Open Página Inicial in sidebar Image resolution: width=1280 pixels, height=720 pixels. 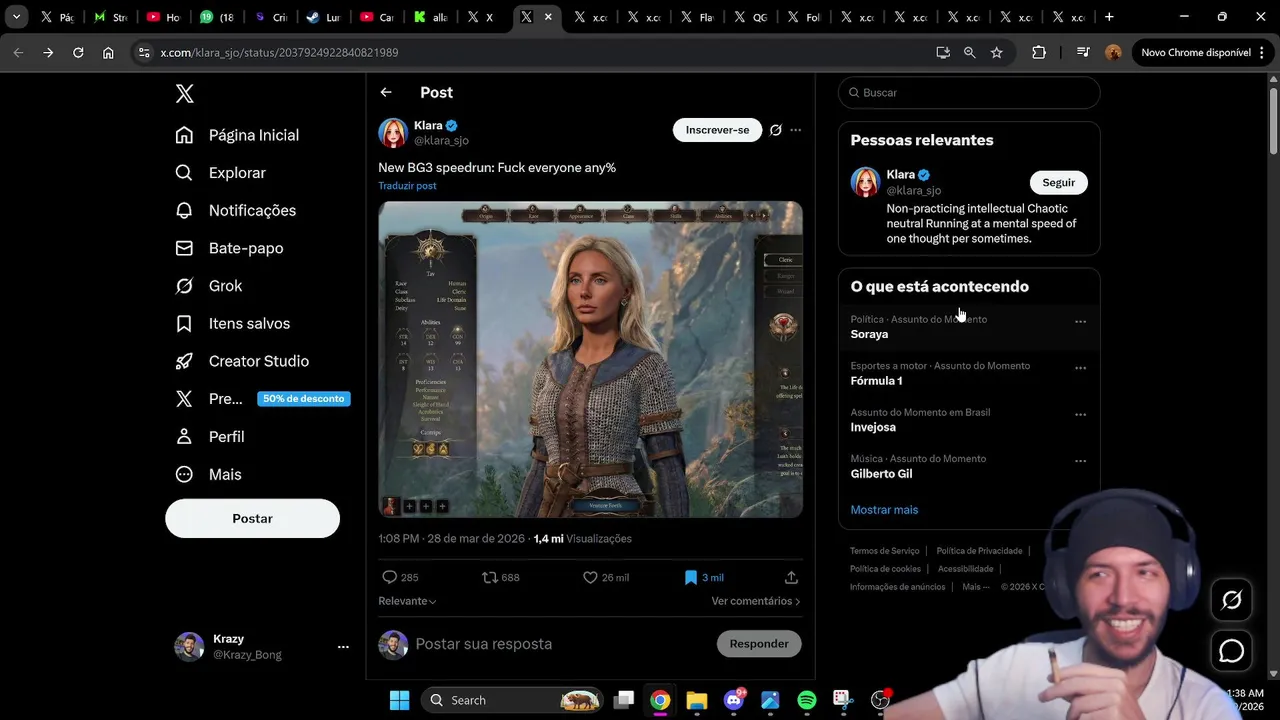click(237, 135)
